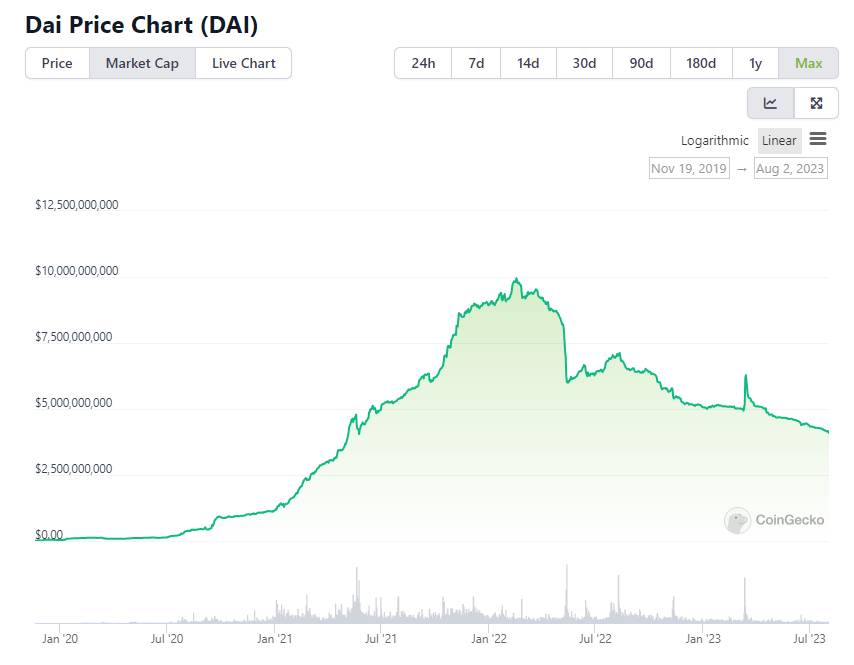
Task: Edit the Aug 2, 2023 end date
Action: point(790,168)
